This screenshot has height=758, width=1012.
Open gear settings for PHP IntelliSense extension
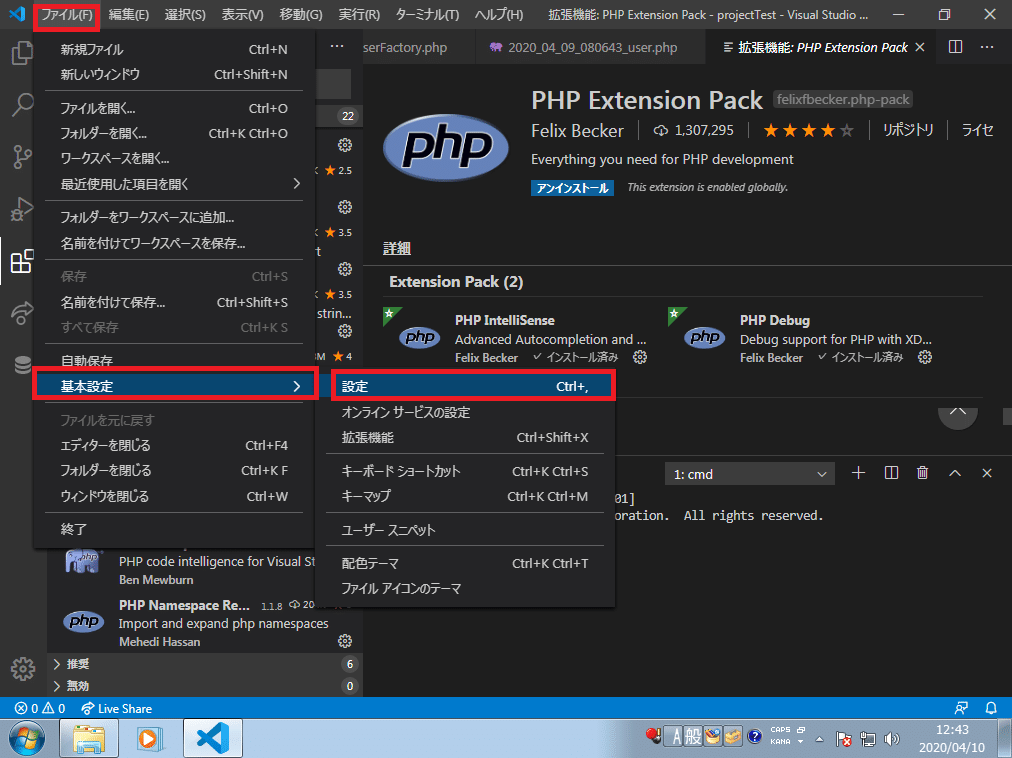640,357
